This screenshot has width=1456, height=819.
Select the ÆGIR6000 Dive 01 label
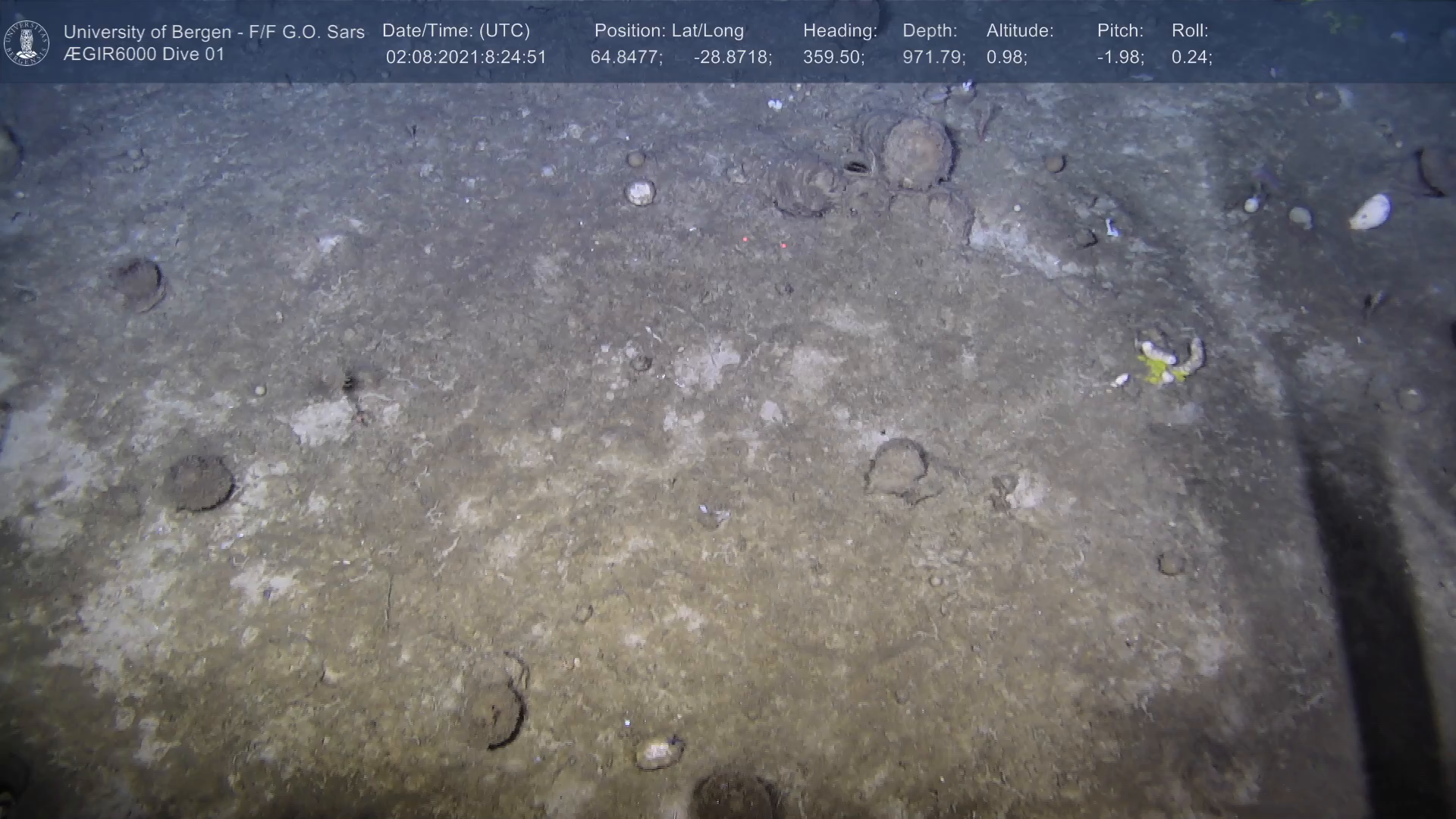pos(144,55)
